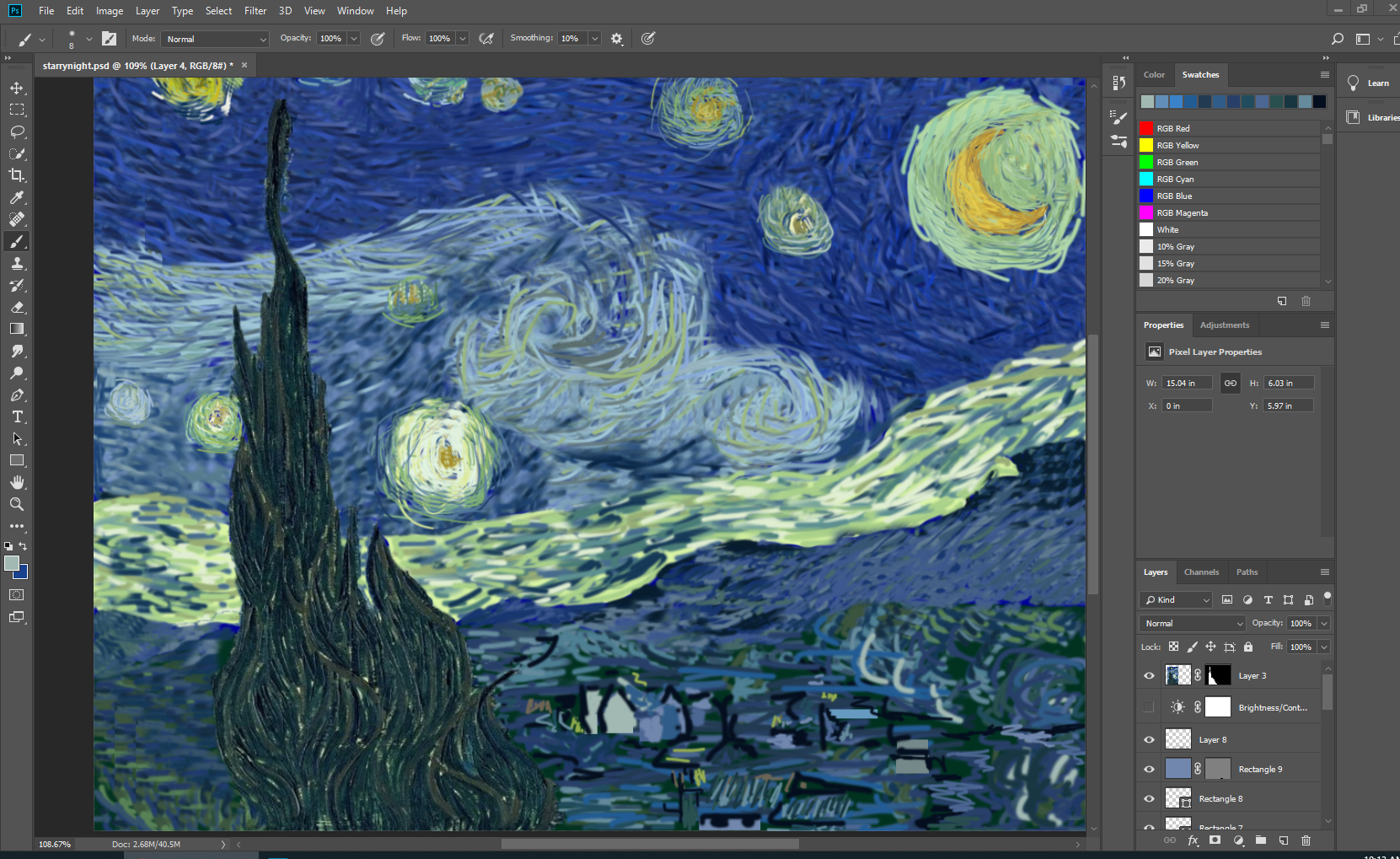The height and width of the screenshot is (859, 1400).
Task: Open the Flow value dropdown
Action: 463,39
